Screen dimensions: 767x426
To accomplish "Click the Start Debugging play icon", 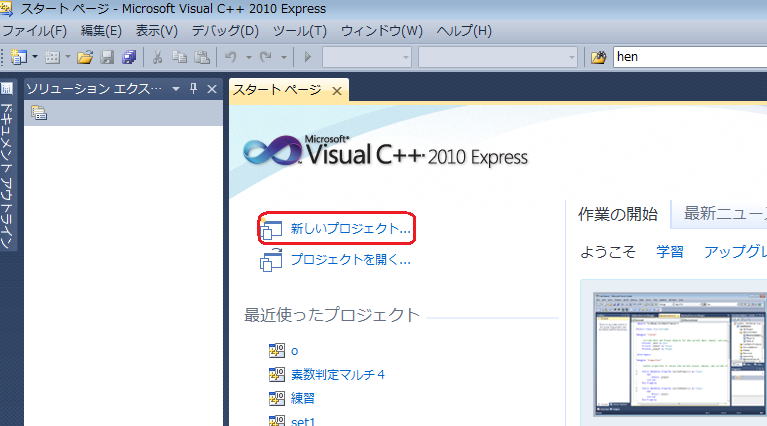I will tap(308, 57).
